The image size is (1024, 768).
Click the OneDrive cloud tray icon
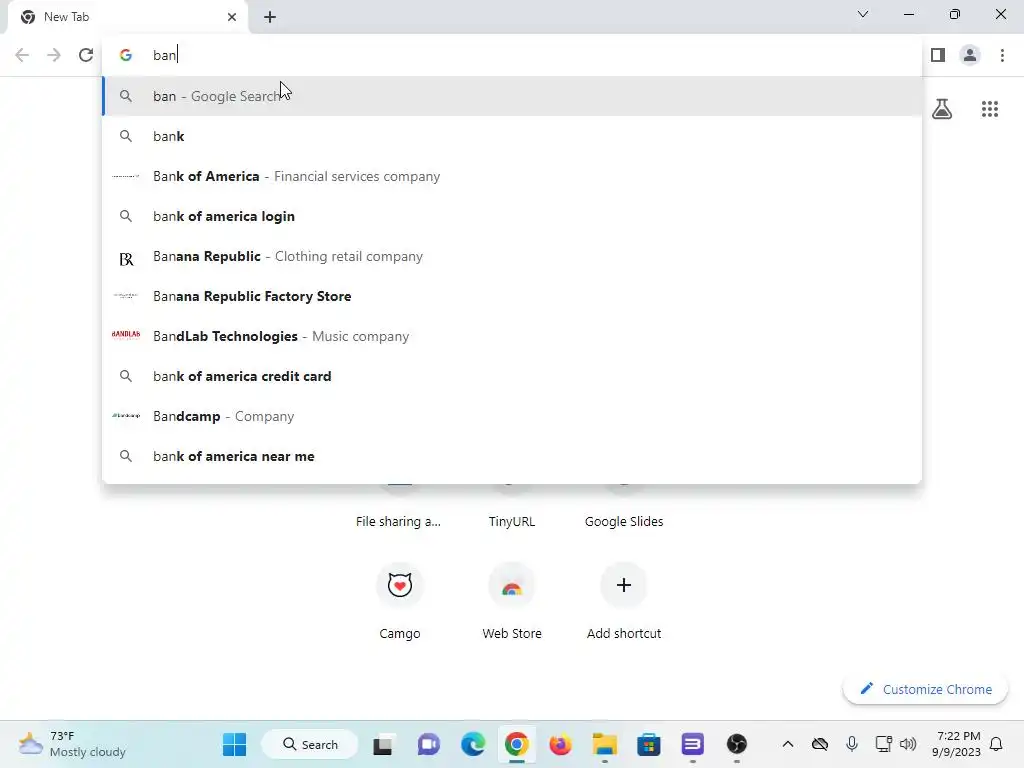(x=820, y=744)
